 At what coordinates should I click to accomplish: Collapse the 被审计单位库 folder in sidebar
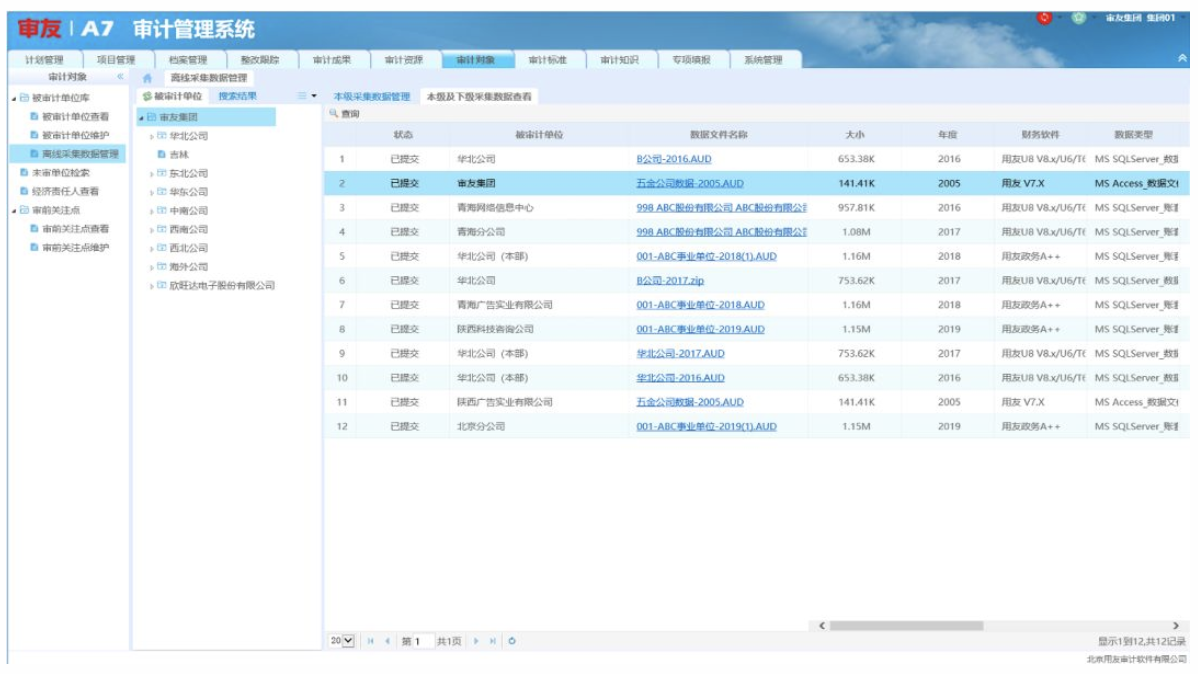coord(14,99)
